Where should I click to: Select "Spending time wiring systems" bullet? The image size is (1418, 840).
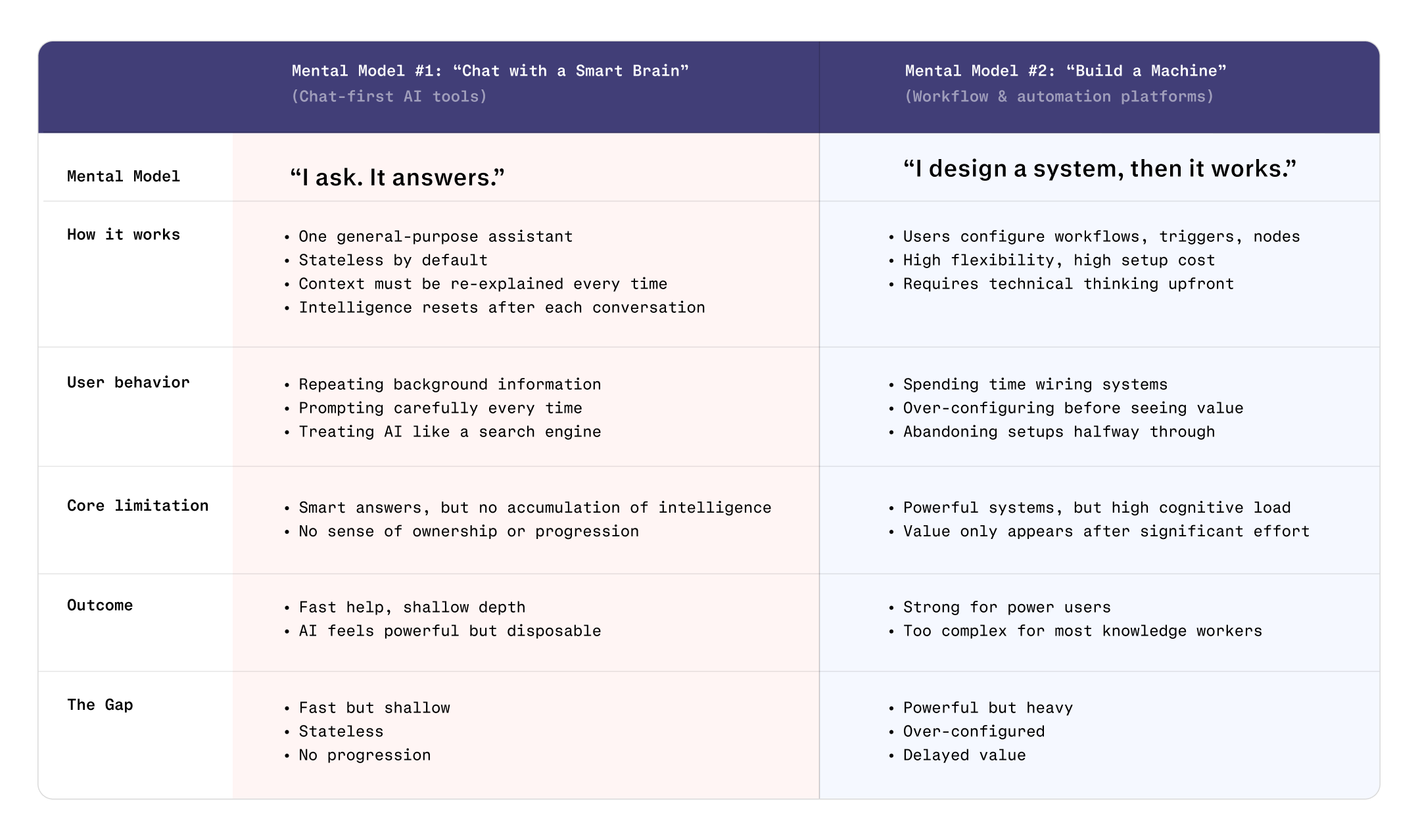coord(1035,385)
